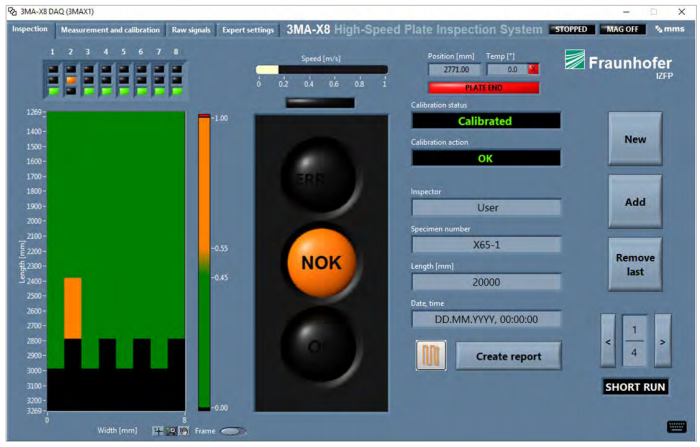700x447 pixels.
Task: Click the green LED under channel 1
Action: (53, 91)
